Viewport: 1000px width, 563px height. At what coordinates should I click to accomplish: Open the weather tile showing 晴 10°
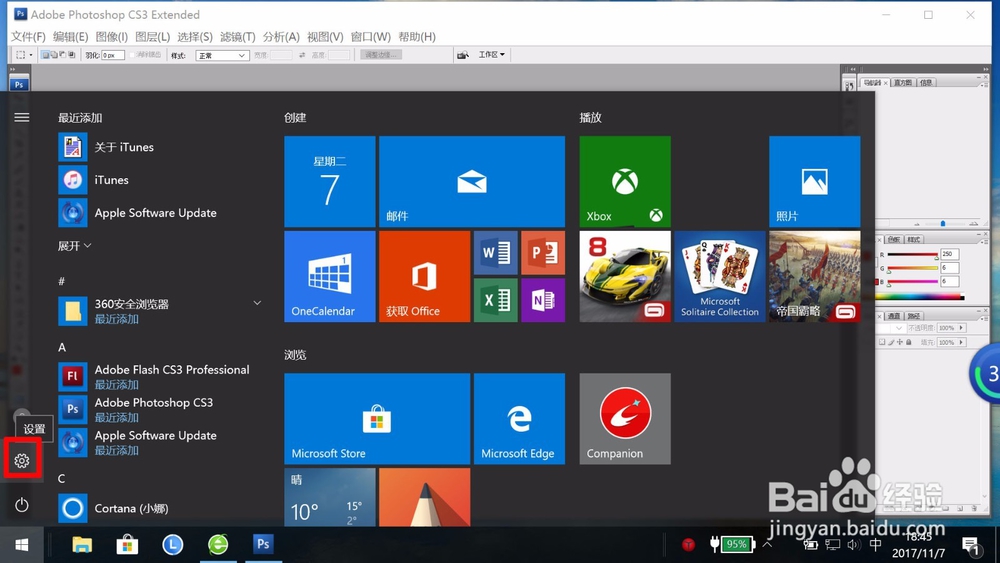tap(330, 497)
